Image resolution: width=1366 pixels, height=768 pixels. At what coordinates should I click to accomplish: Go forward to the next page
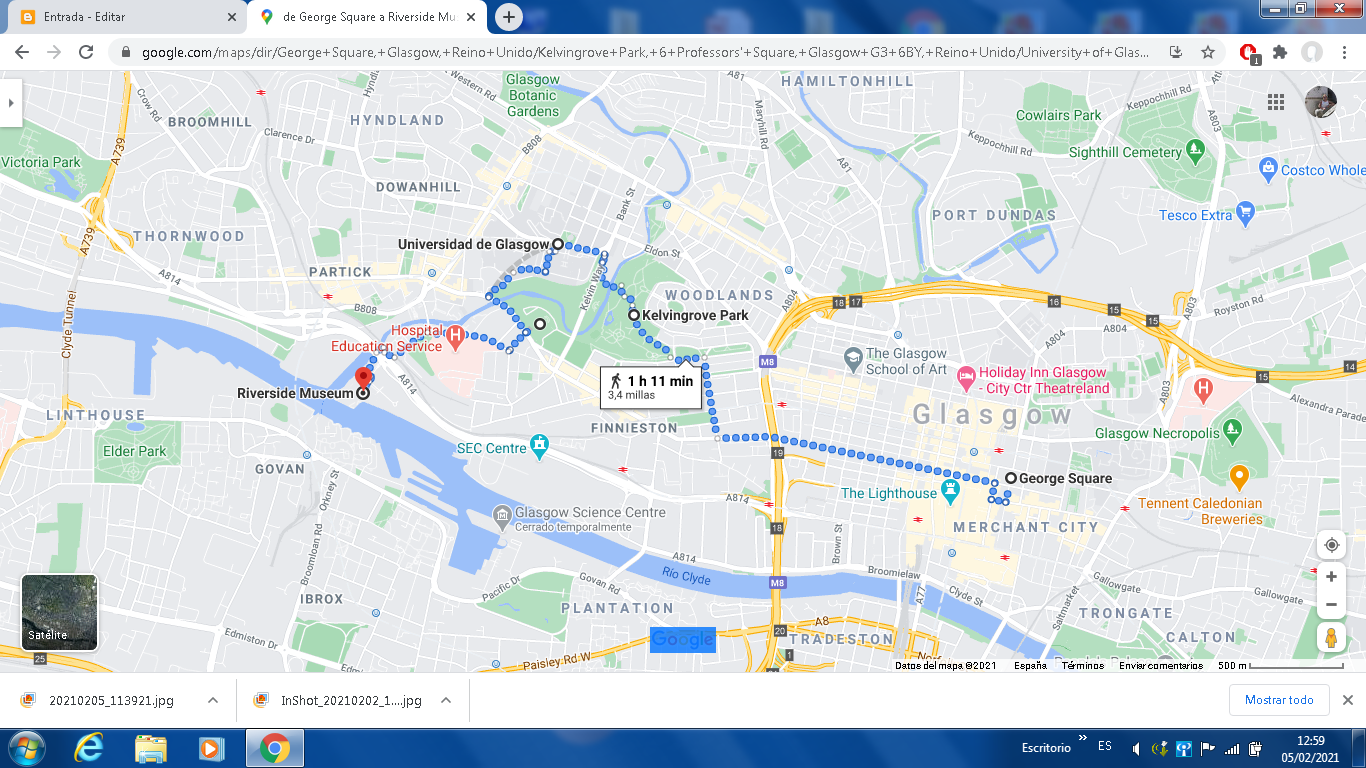click(x=54, y=52)
